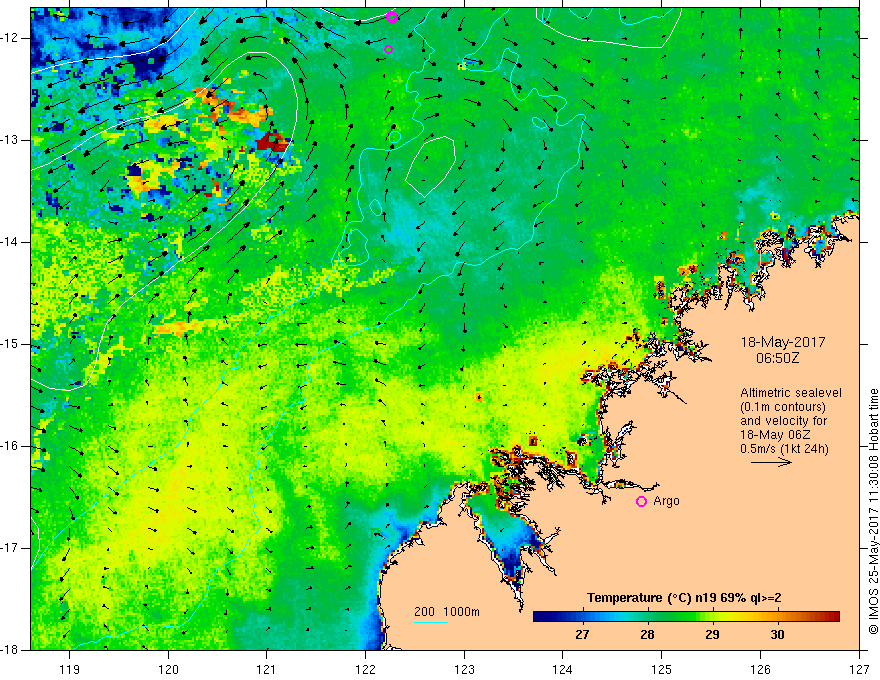
Task: Click the dark blue end of the temperature colorbar
Action: (x=540, y=617)
